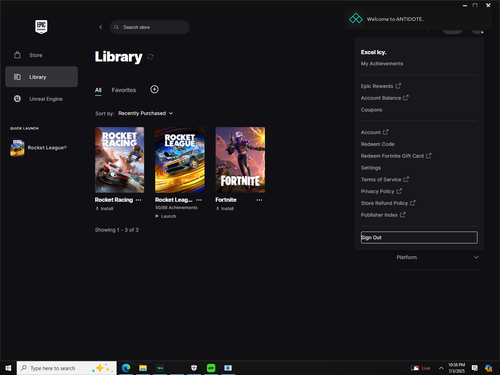Open Rocket League's three-dot options menu

(x=199, y=200)
